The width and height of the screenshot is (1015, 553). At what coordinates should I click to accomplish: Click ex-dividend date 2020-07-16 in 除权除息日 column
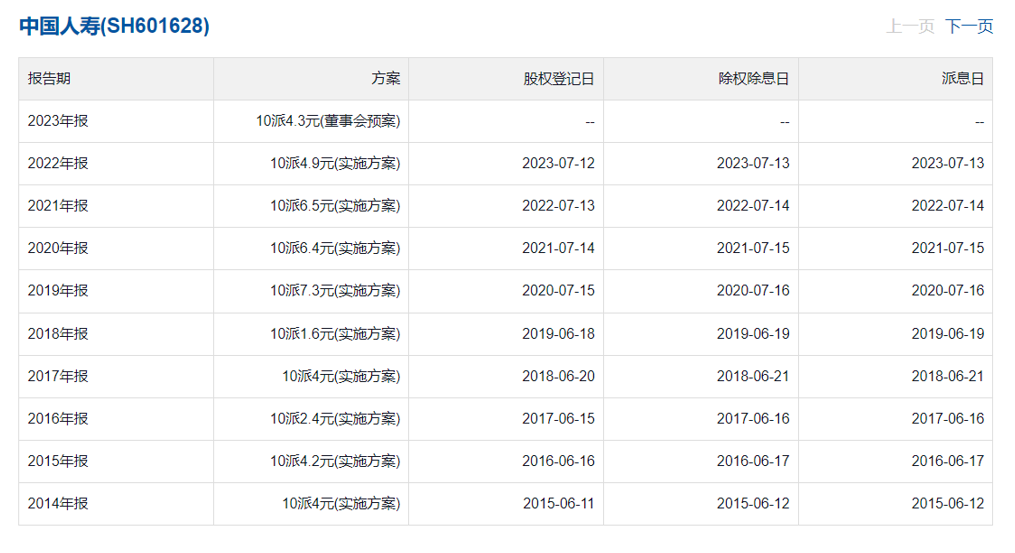pos(753,291)
